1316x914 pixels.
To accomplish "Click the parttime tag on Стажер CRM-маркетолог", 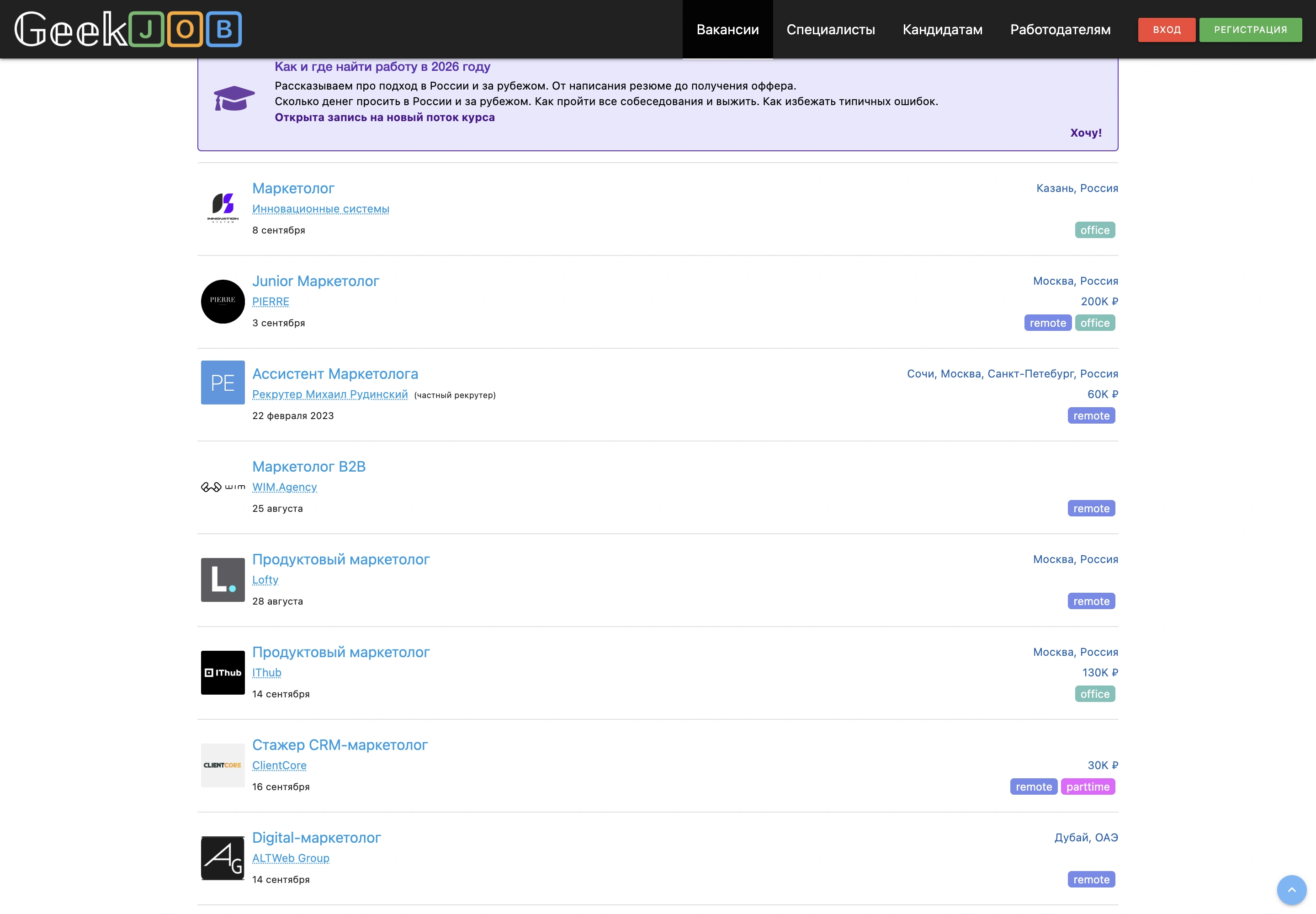I will pos(1088,787).
